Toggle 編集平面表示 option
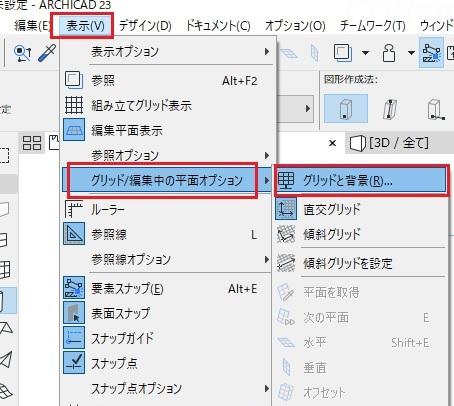 click(168, 130)
